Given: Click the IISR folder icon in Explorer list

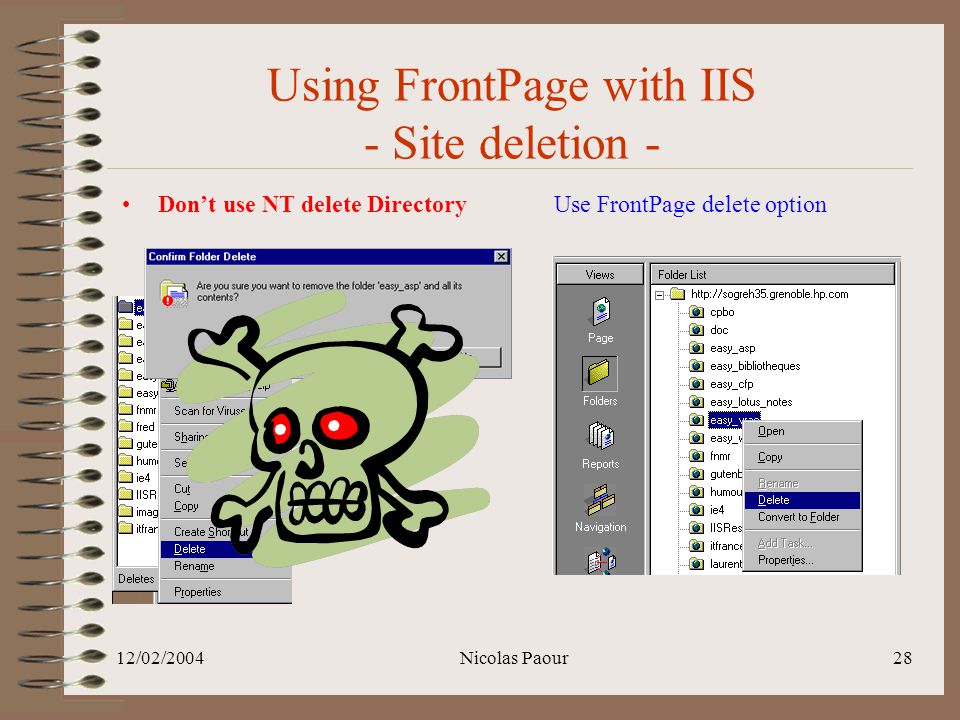Looking at the screenshot, I should pyautogui.click(x=126, y=494).
